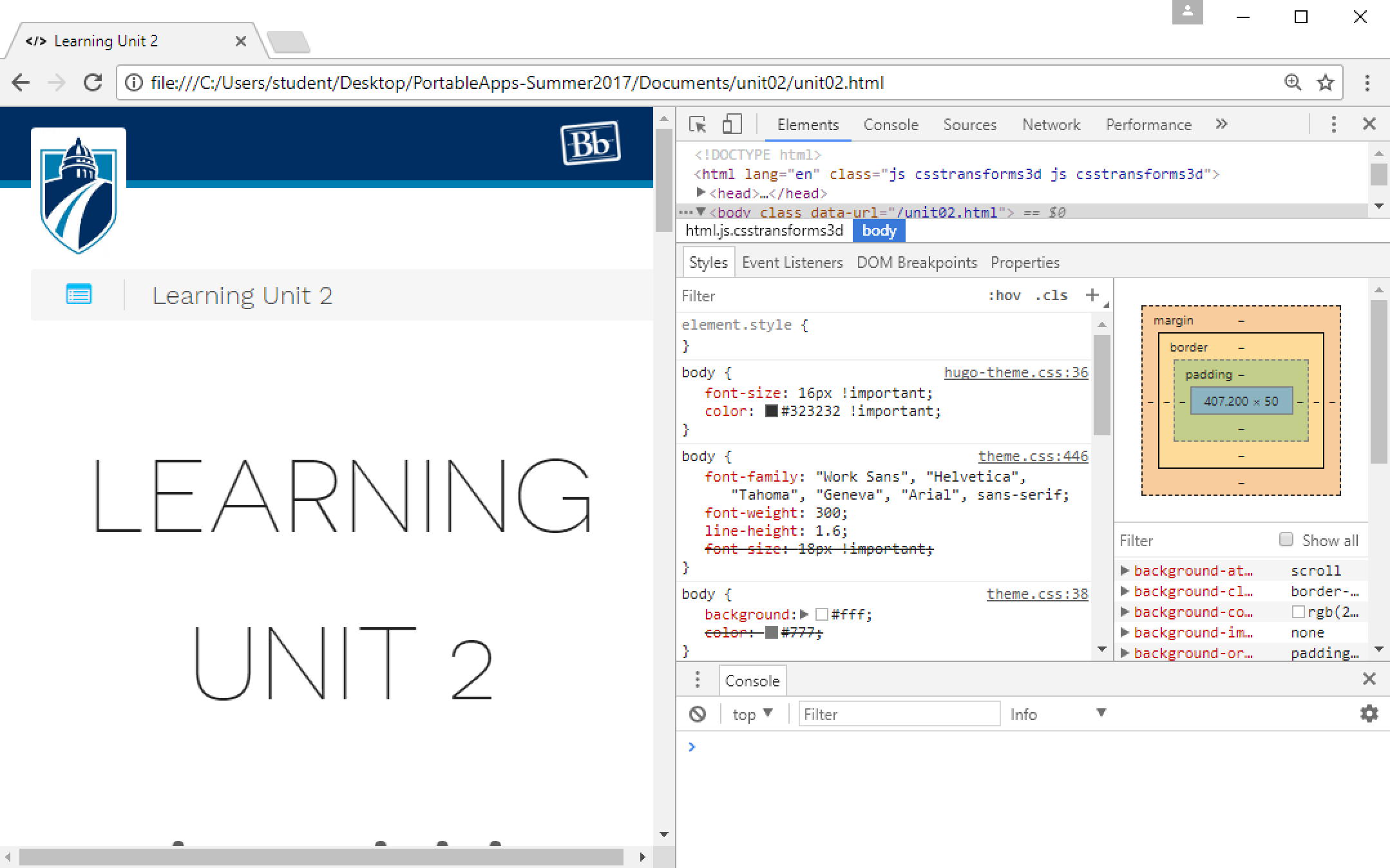
Task: Reload the page
Action: (93, 82)
